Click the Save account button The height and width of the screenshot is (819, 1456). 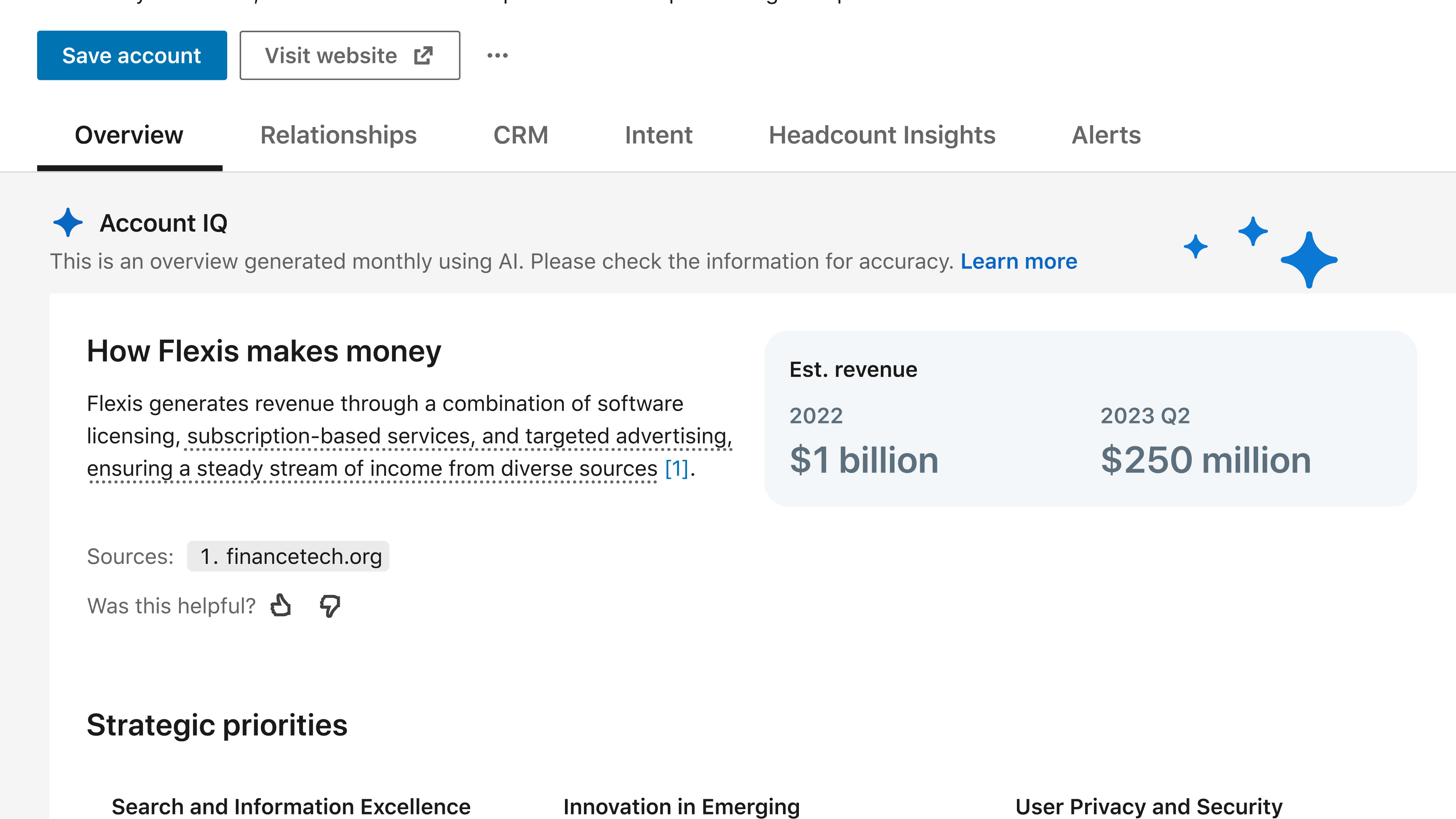coord(132,55)
